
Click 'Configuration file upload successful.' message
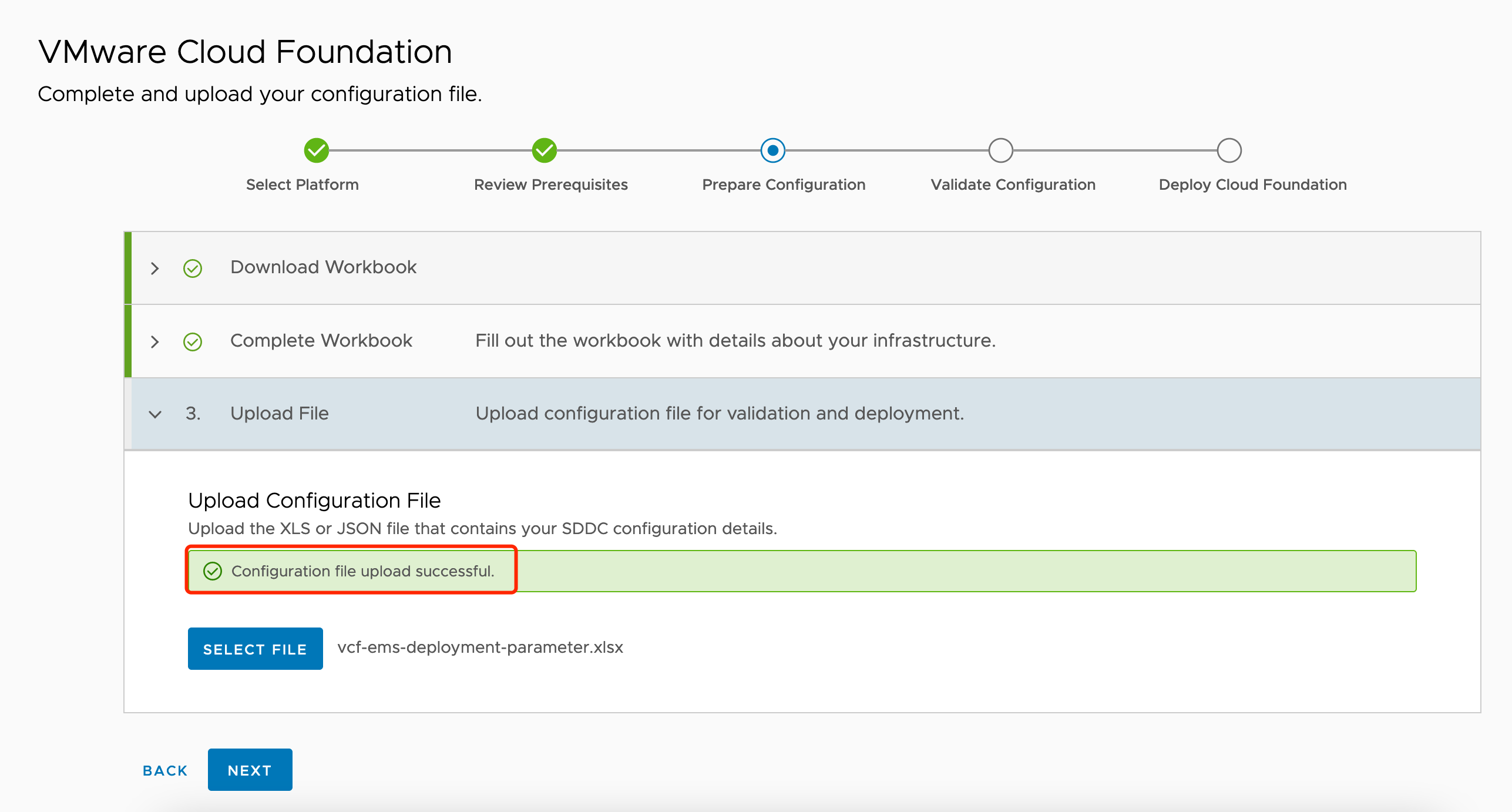pos(363,571)
